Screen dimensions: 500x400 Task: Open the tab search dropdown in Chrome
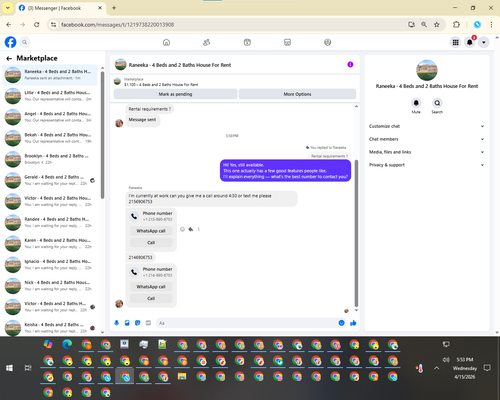[x=7, y=8]
